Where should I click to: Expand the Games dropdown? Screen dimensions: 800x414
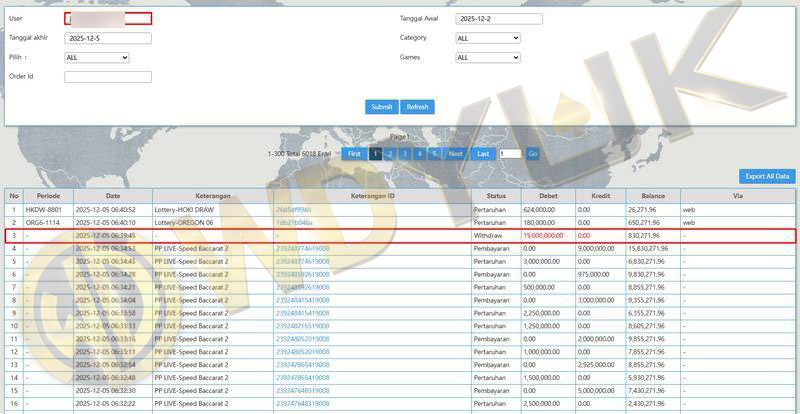(488, 58)
